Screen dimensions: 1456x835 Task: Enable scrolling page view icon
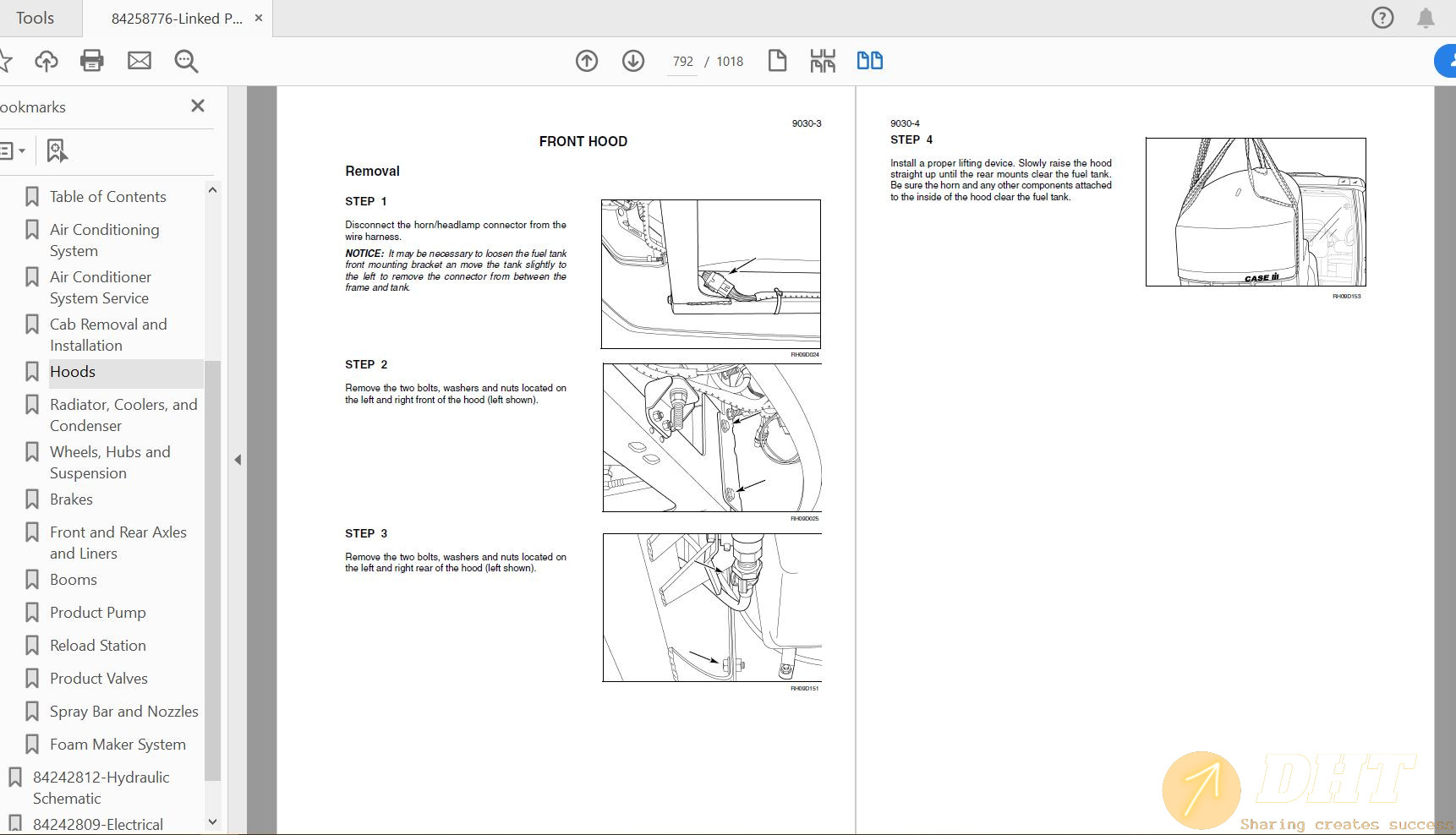pyautogui.click(x=823, y=61)
